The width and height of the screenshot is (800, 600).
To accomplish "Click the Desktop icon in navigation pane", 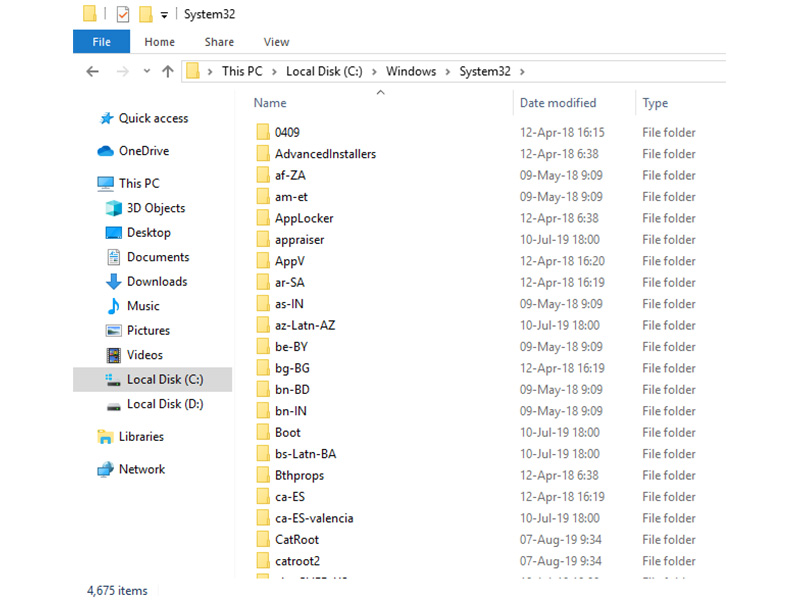I will click(113, 233).
